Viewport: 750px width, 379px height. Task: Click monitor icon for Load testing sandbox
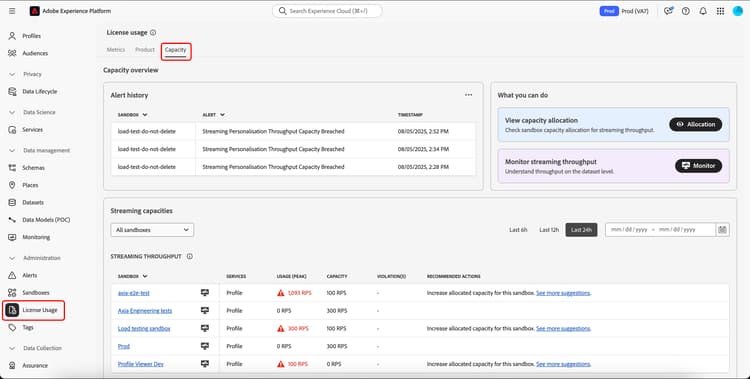tap(205, 328)
